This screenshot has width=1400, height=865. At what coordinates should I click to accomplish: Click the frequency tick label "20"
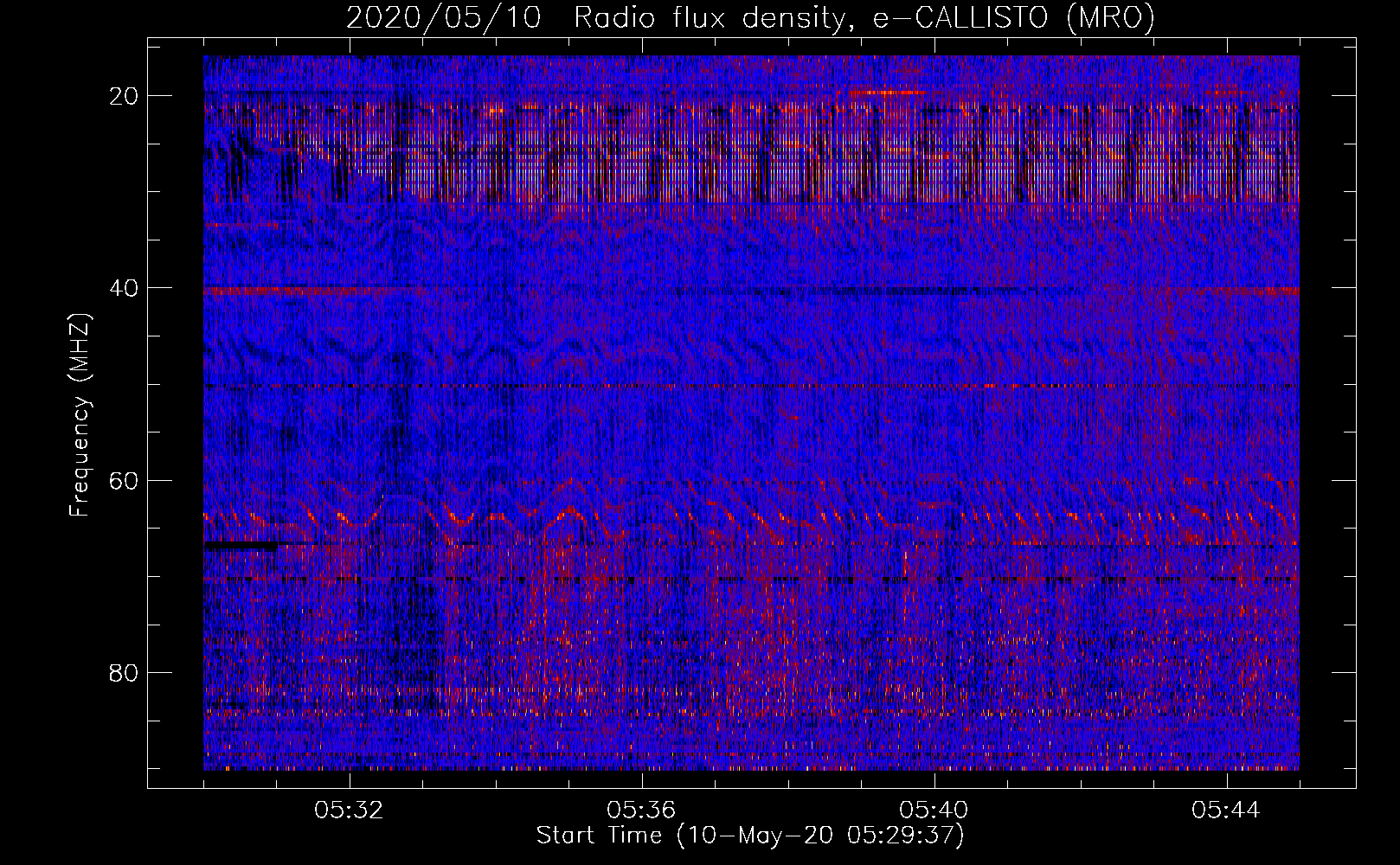(x=125, y=96)
